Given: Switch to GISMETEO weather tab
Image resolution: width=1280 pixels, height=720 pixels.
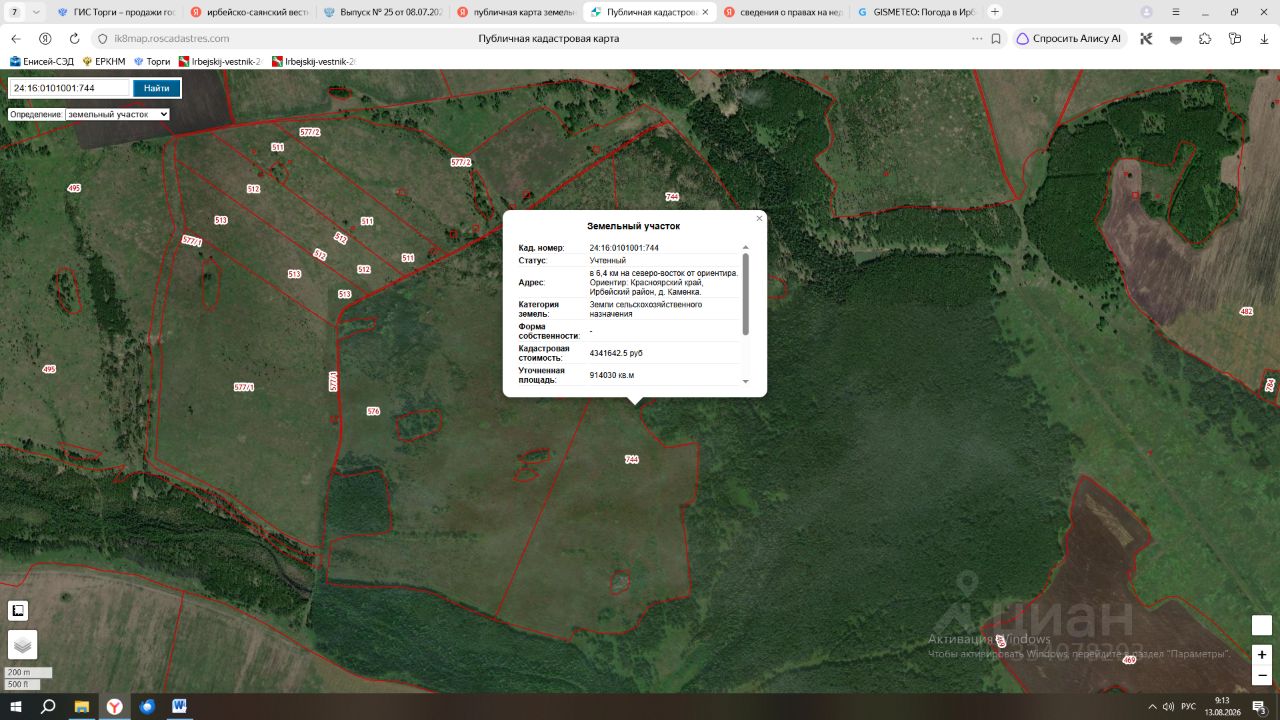Looking at the screenshot, I should [x=917, y=12].
